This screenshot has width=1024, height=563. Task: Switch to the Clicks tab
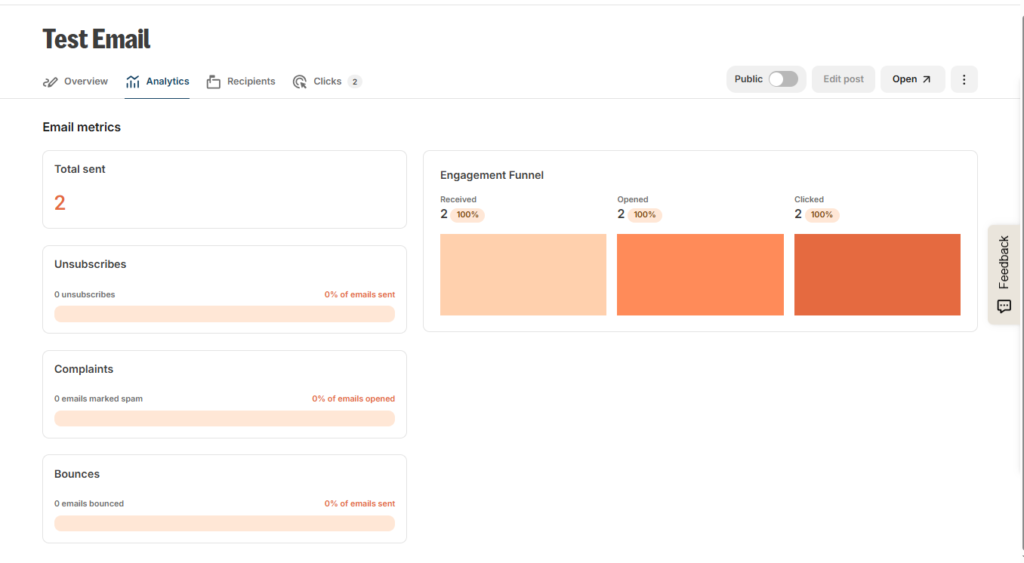click(327, 82)
